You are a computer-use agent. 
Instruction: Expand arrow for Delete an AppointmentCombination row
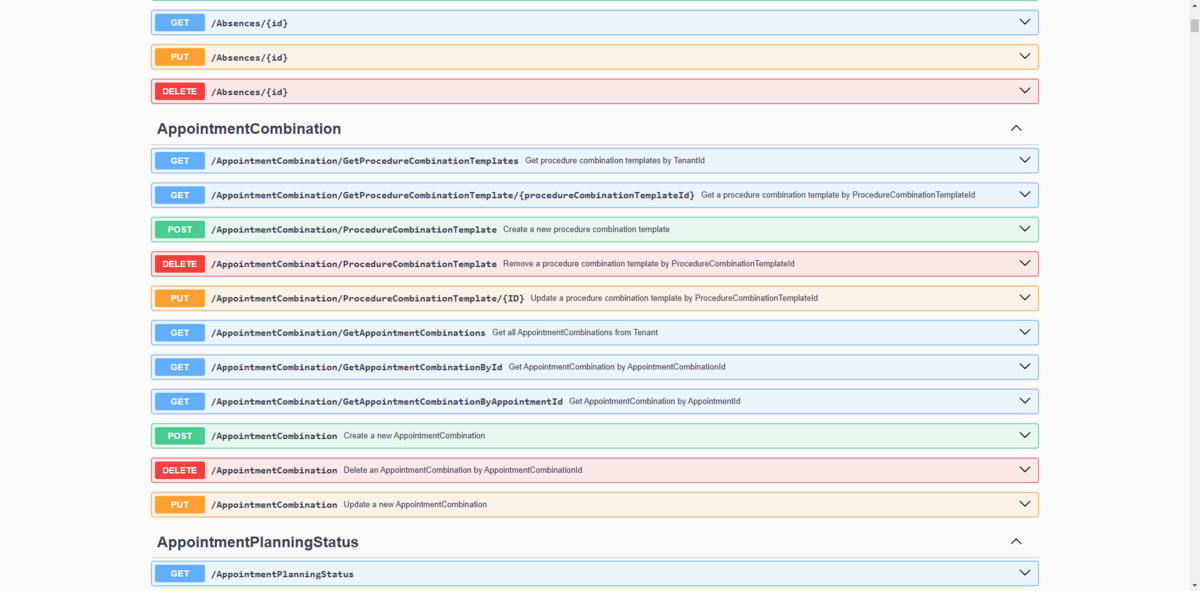(x=1024, y=470)
